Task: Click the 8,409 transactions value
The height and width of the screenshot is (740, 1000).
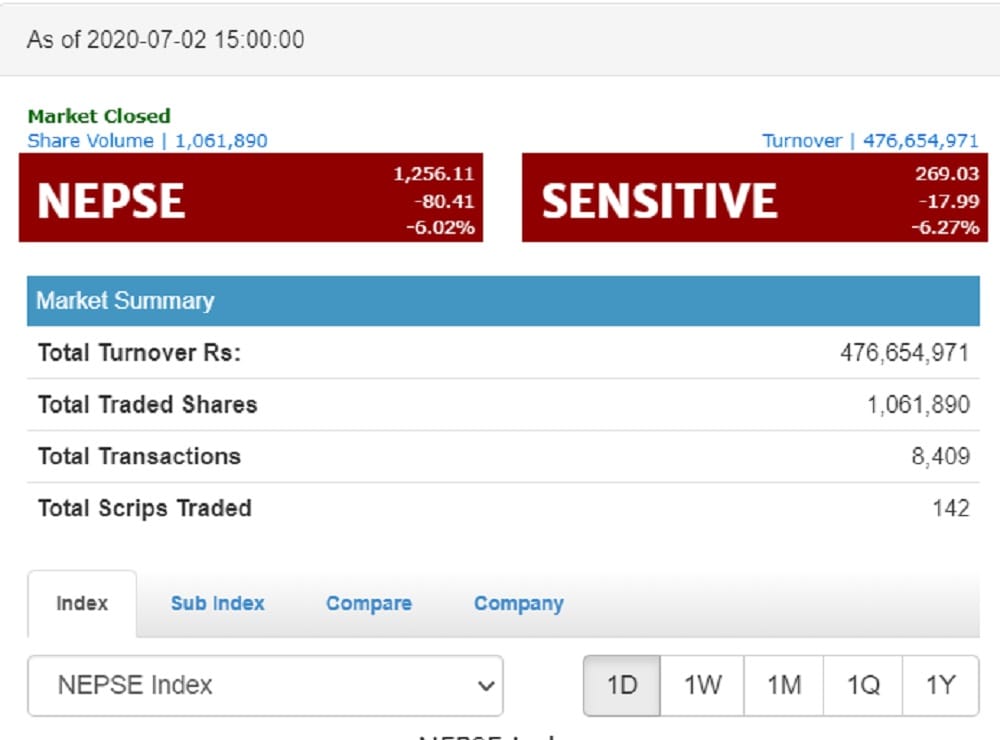Action: point(941,456)
